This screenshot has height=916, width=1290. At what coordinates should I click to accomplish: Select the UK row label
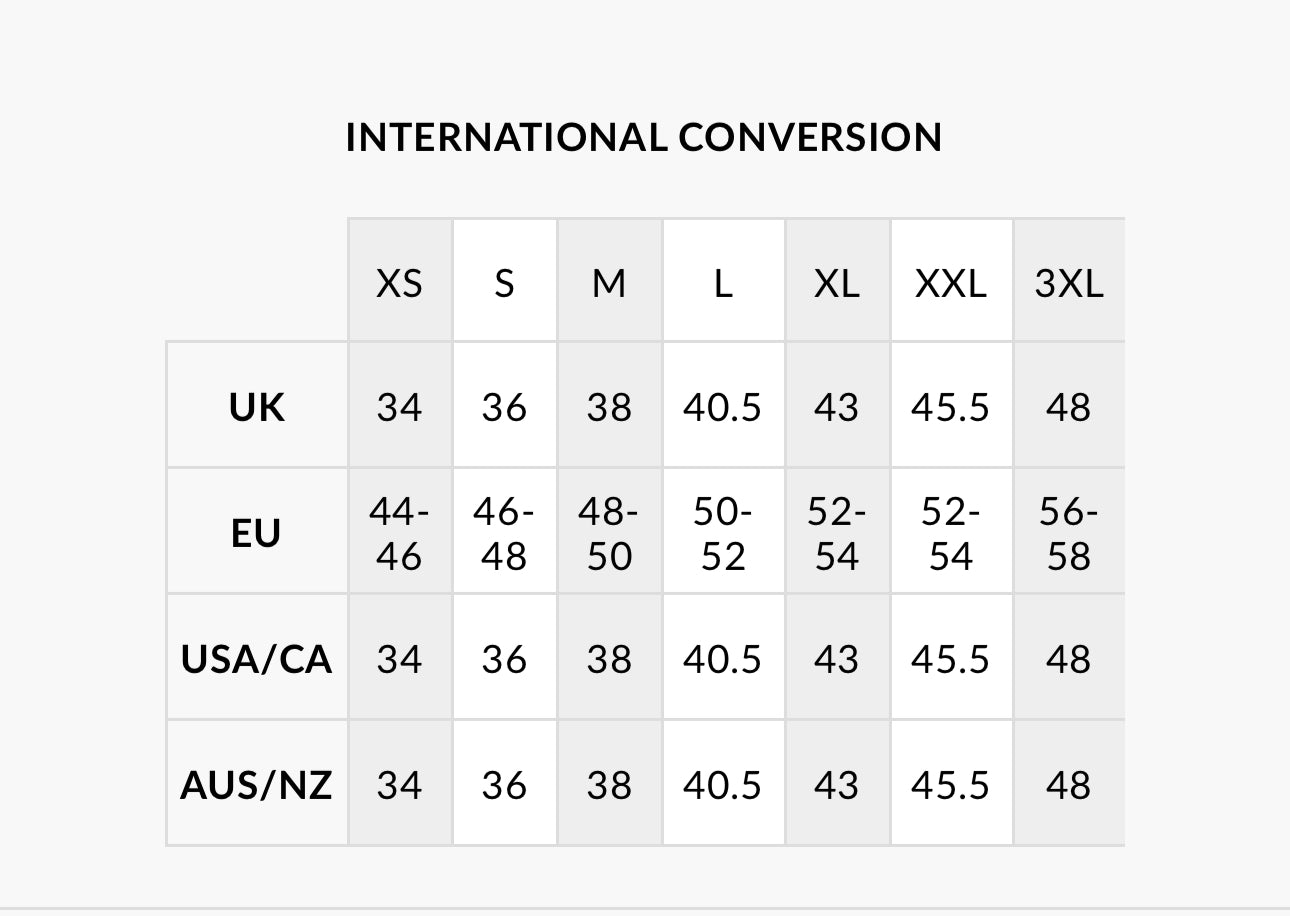(x=257, y=407)
